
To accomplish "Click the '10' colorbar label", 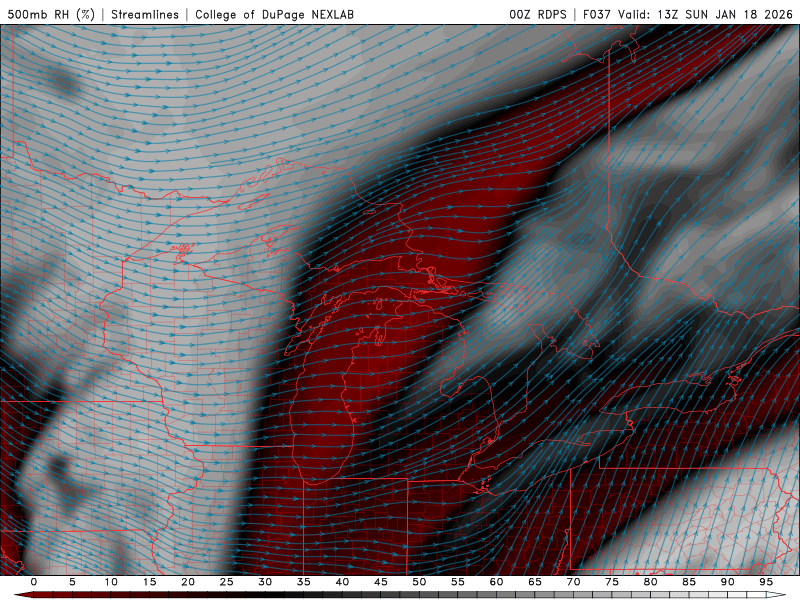I will pos(111,582).
